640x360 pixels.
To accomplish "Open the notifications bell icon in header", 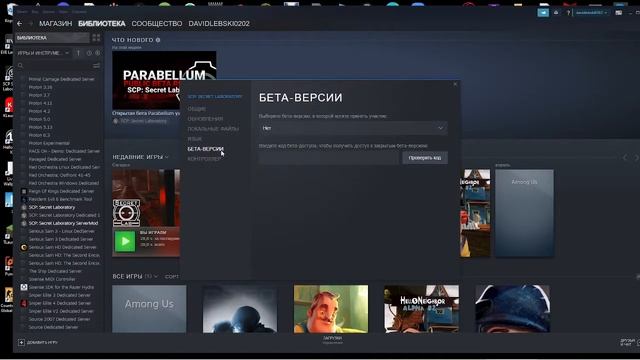I will (556, 13).
